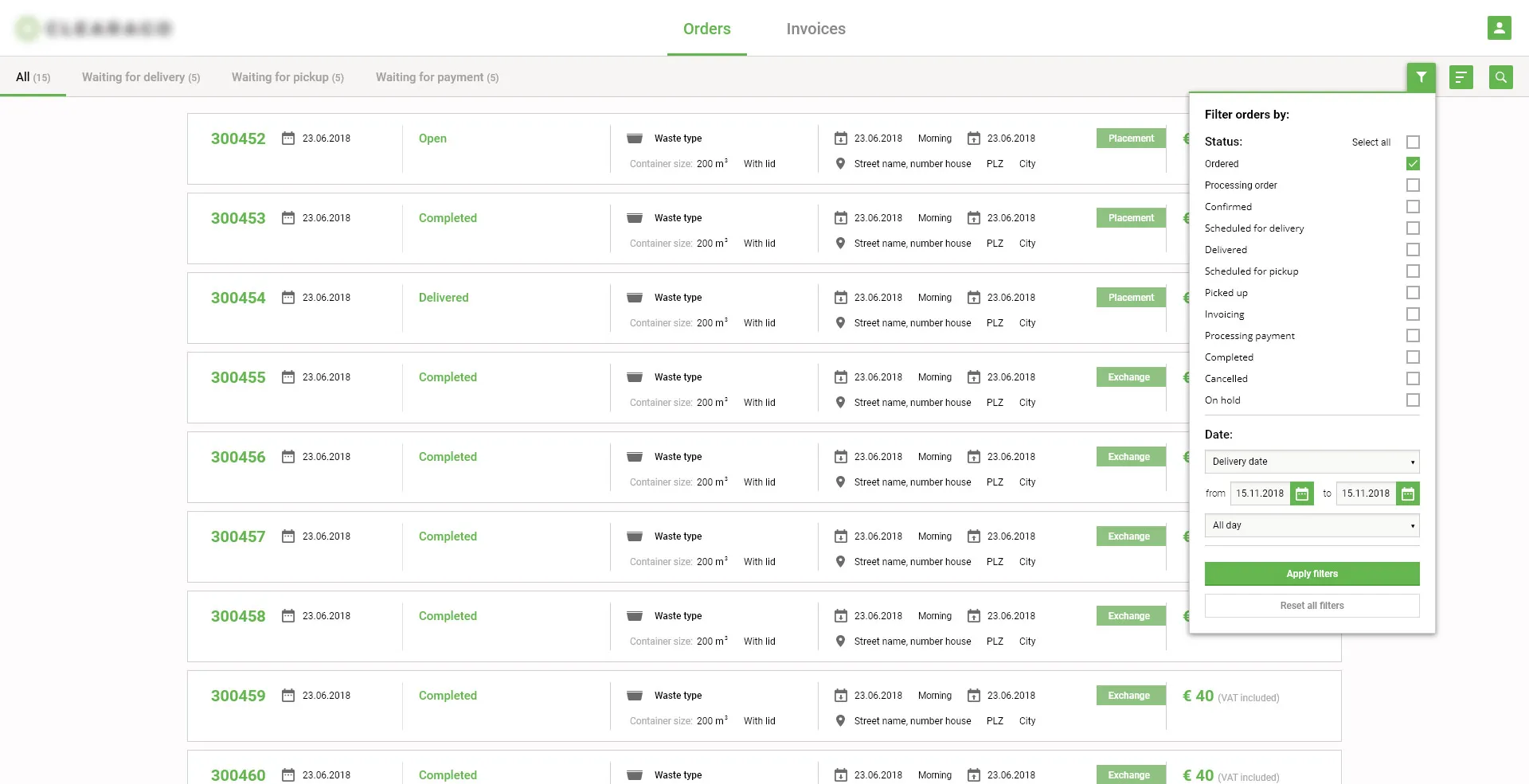Switch to the Invoices tab
The image size is (1529, 784).
[x=815, y=29]
